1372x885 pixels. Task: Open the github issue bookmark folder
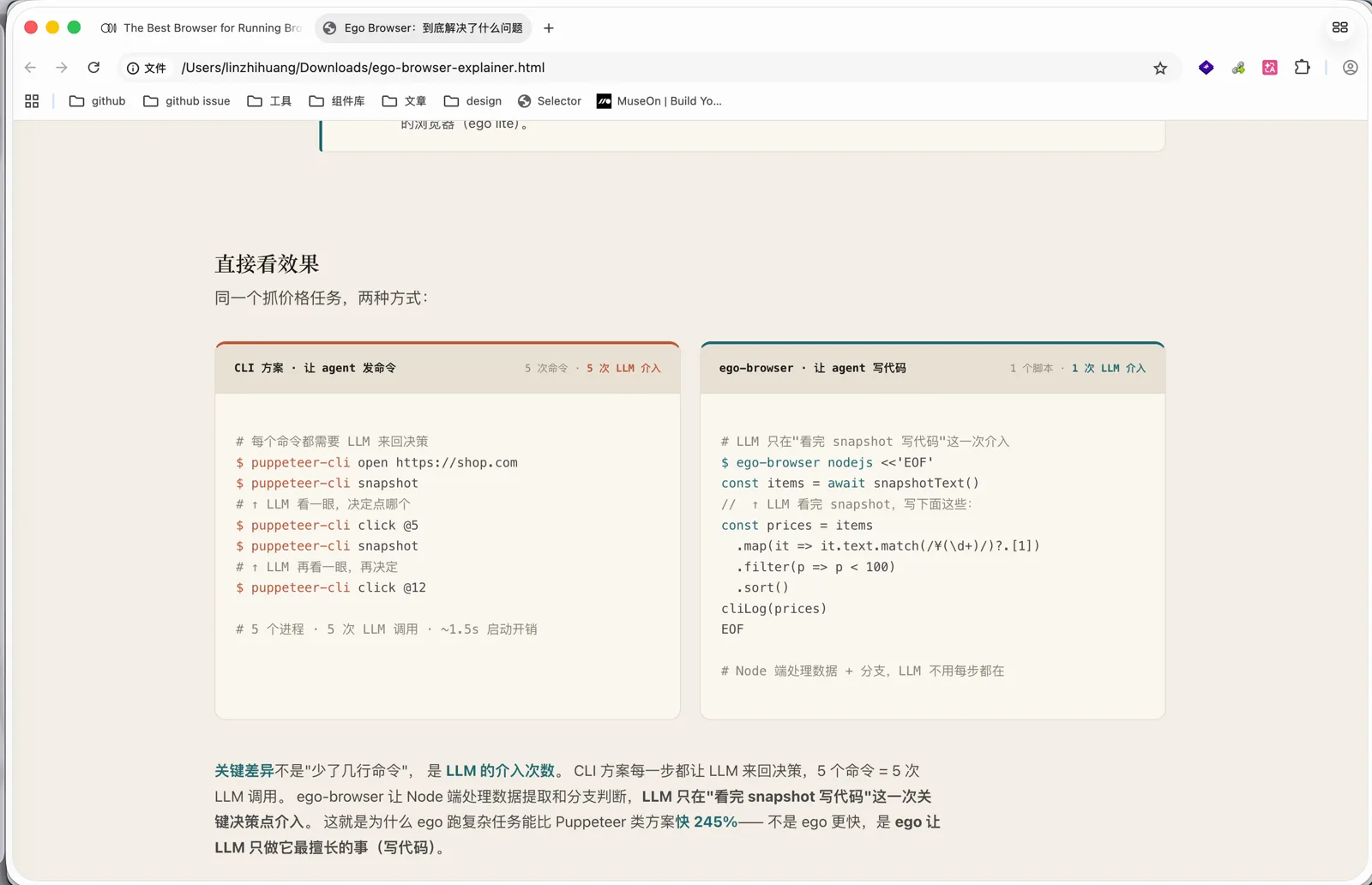tap(186, 101)
